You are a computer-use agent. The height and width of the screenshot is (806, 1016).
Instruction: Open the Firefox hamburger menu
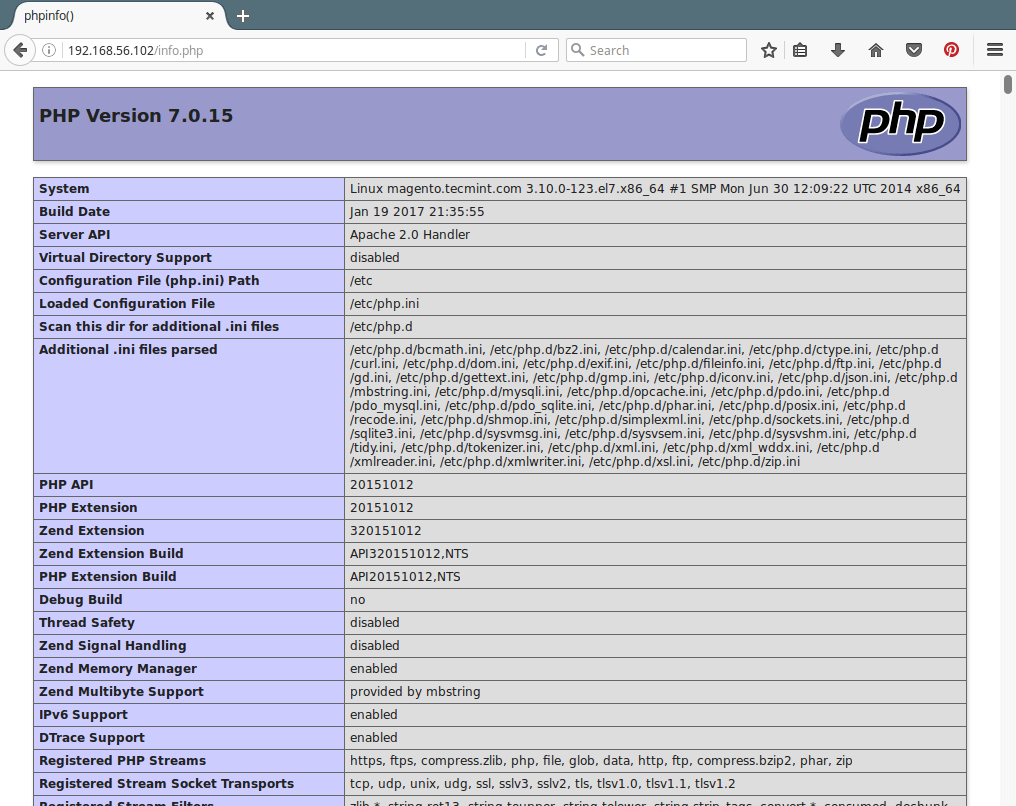(995, 50)
